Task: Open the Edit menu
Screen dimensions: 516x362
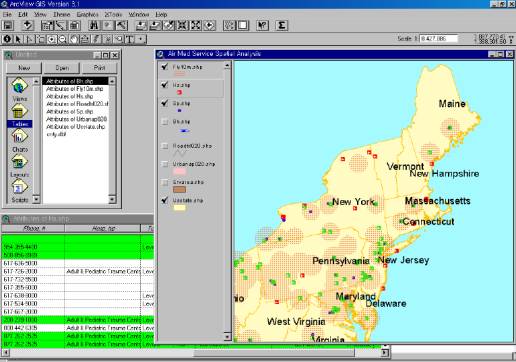Action: coord(23,15)
